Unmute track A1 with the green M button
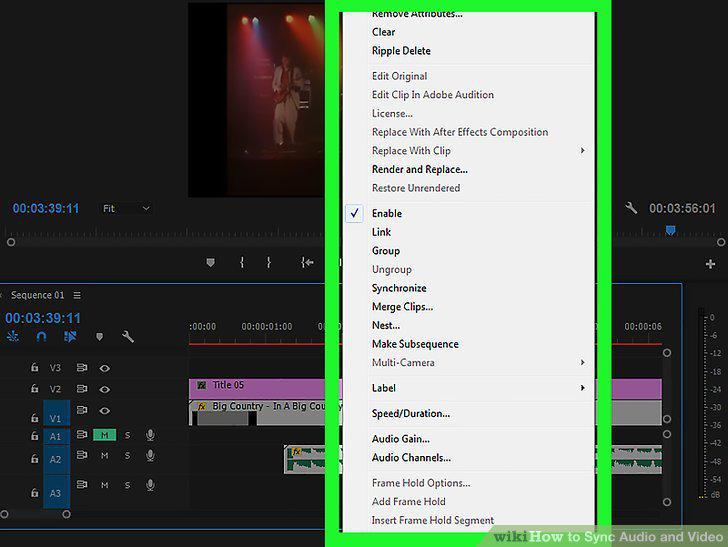 [104, 435]
